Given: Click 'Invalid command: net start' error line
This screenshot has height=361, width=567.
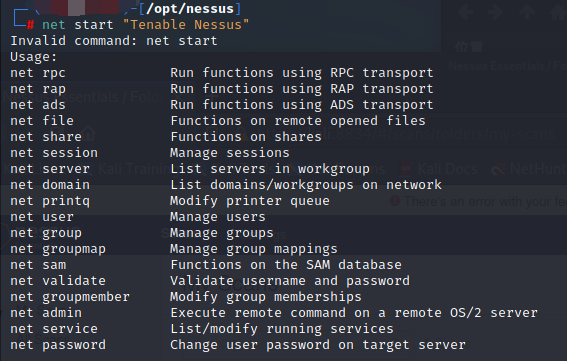Looking at the screenshot, I should click(114, 41).
